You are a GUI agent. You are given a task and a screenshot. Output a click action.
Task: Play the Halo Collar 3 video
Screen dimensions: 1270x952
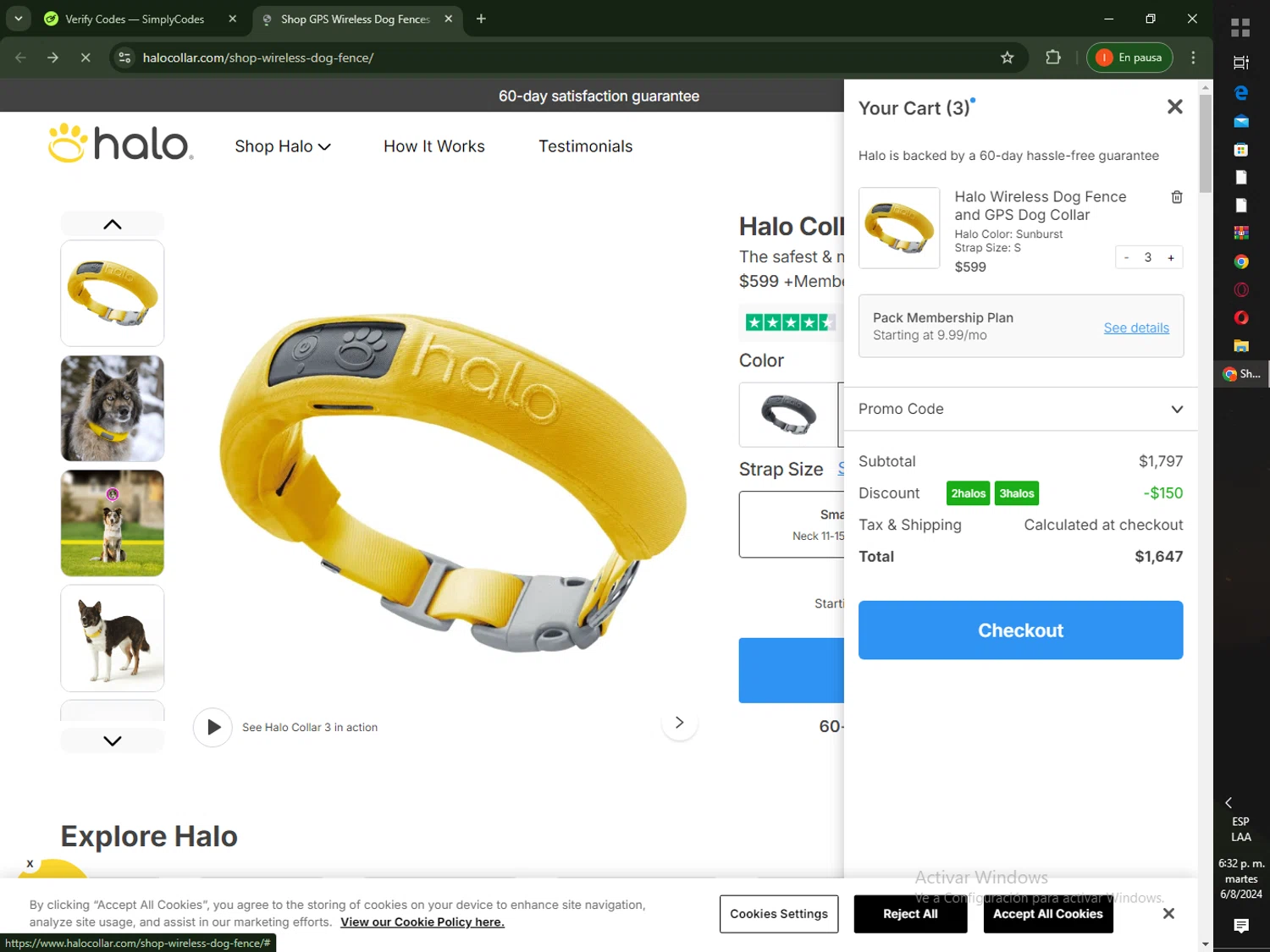point(213,727)
